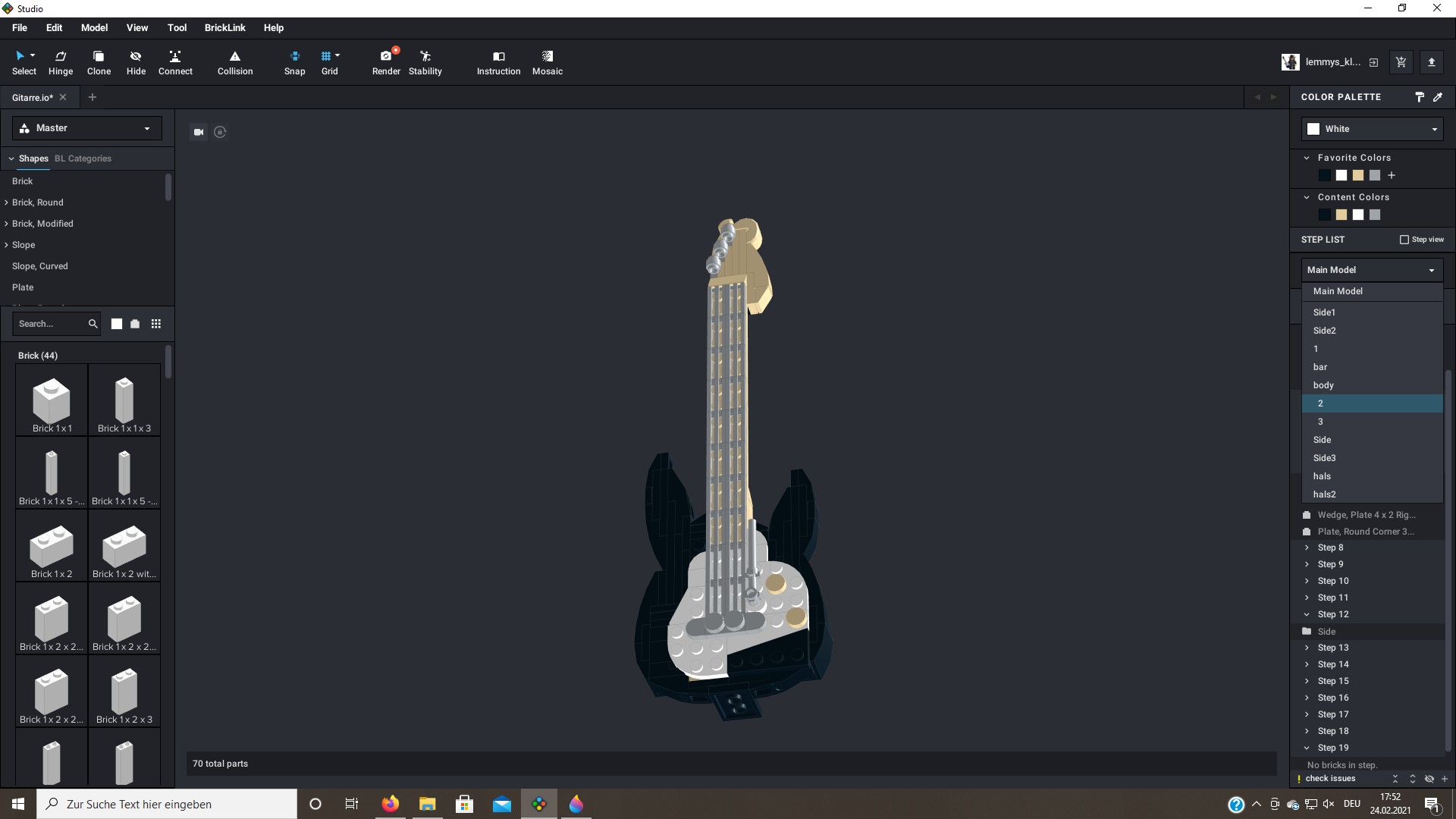Pick the tan swatch in Favorite Colors
The image size is (1456, 819).
click(1358, 176)
